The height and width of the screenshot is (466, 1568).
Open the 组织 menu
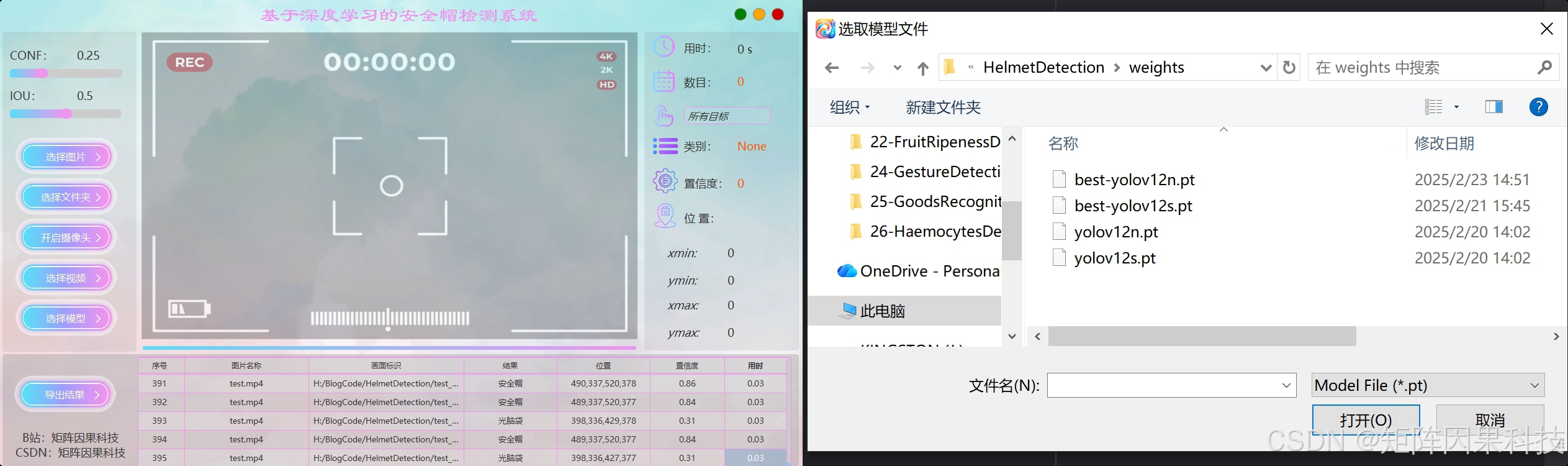coord(850,107)
